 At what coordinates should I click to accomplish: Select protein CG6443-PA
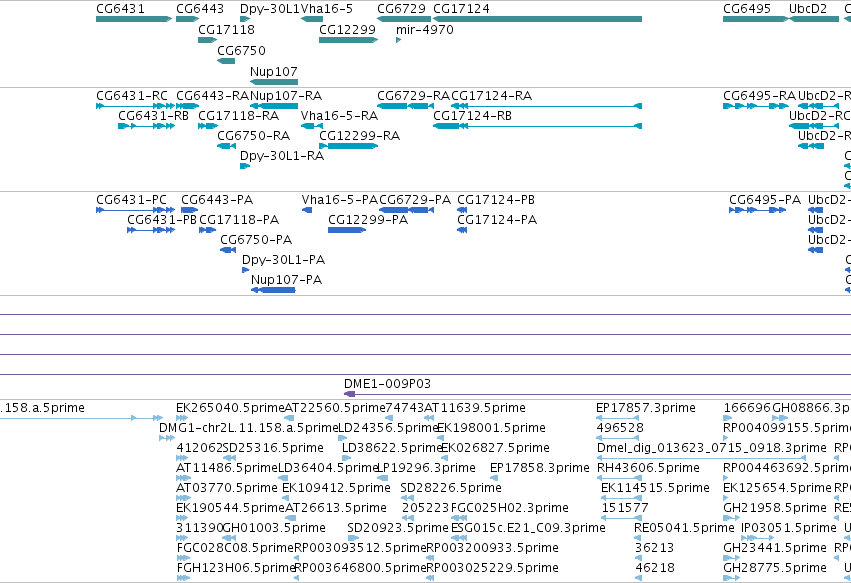pos(189,210)
